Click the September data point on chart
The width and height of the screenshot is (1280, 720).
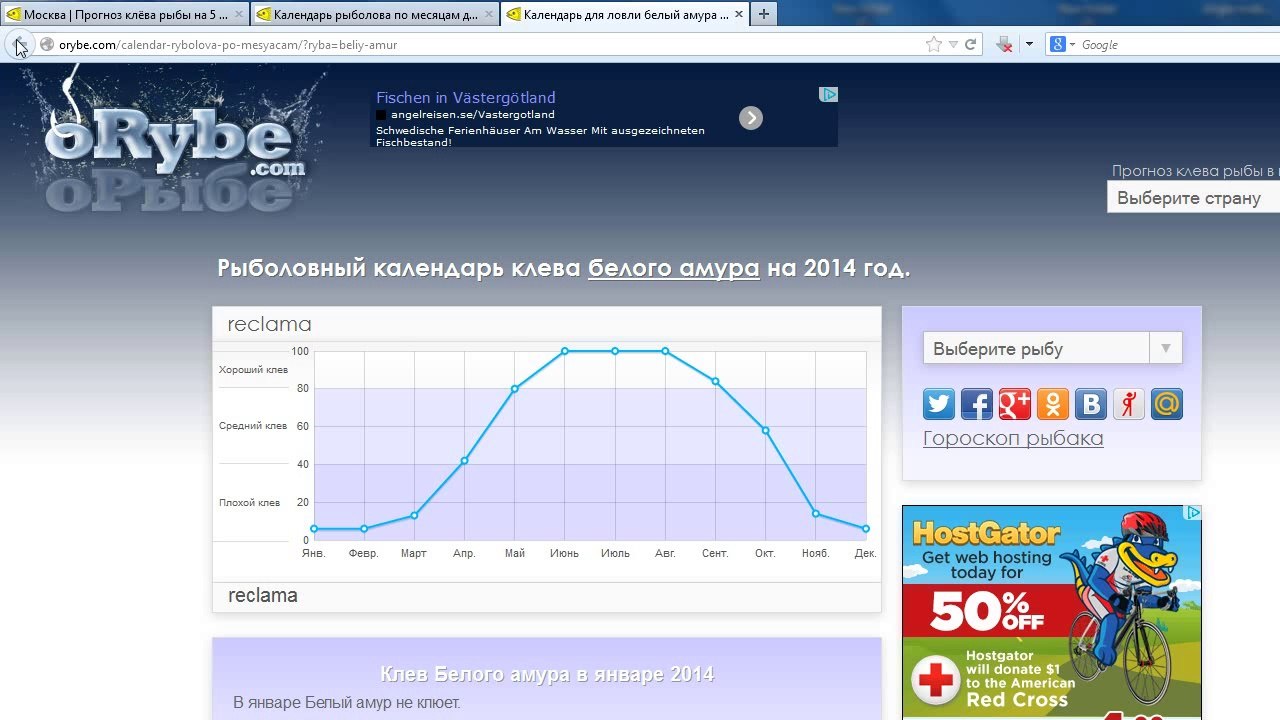pyautogui.click(x=715, y=381)
